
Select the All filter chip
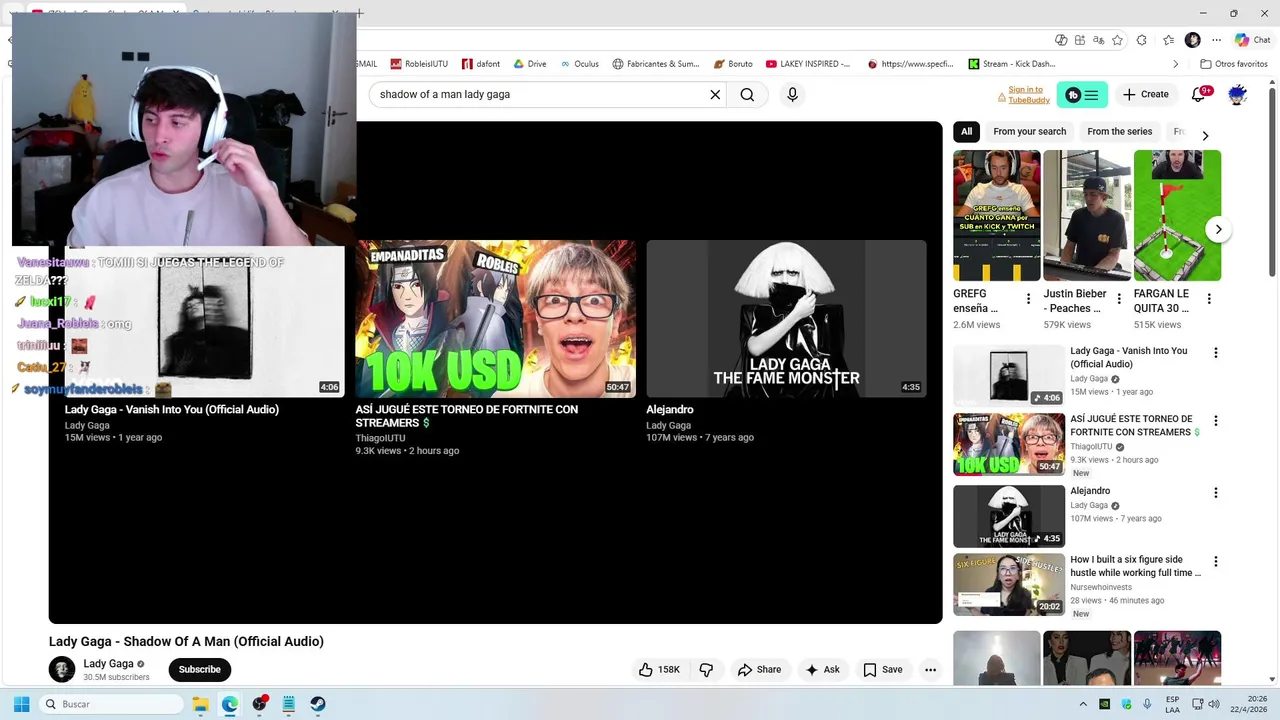[966, 132]
